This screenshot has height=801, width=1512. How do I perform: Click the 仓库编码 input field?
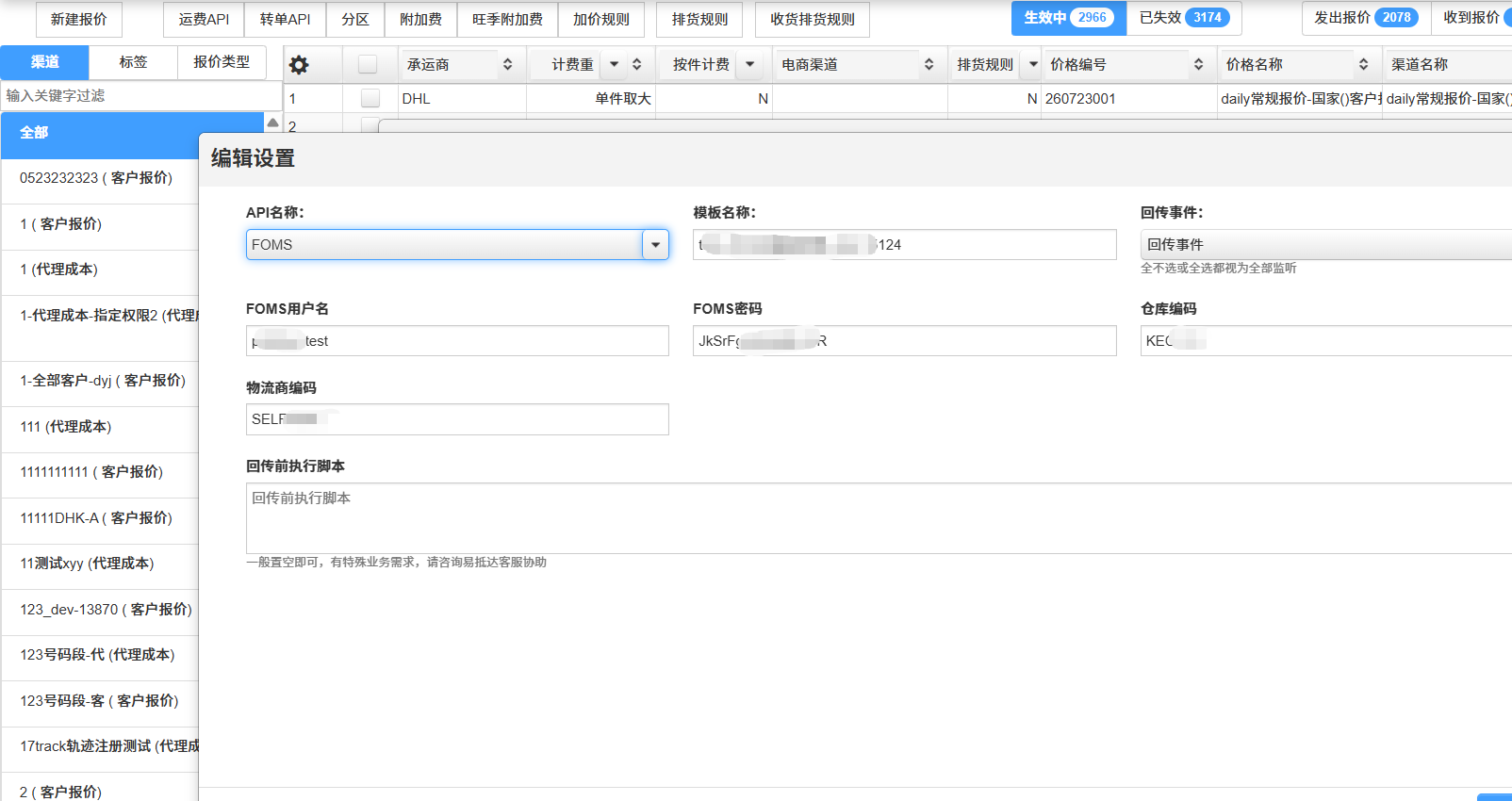click(x=1325, y=341)
